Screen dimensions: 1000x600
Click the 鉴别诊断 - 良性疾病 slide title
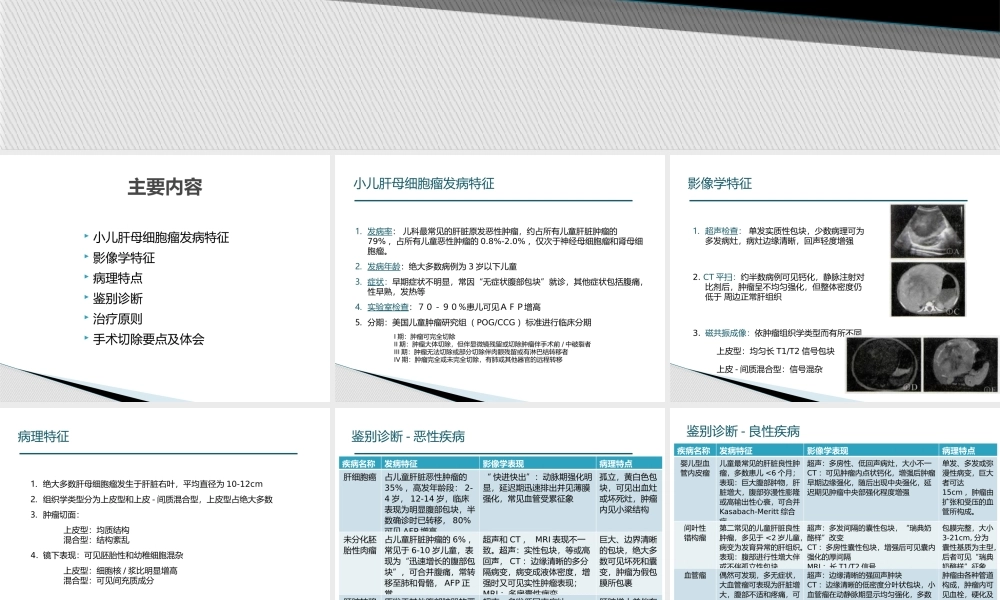point(743,431)
